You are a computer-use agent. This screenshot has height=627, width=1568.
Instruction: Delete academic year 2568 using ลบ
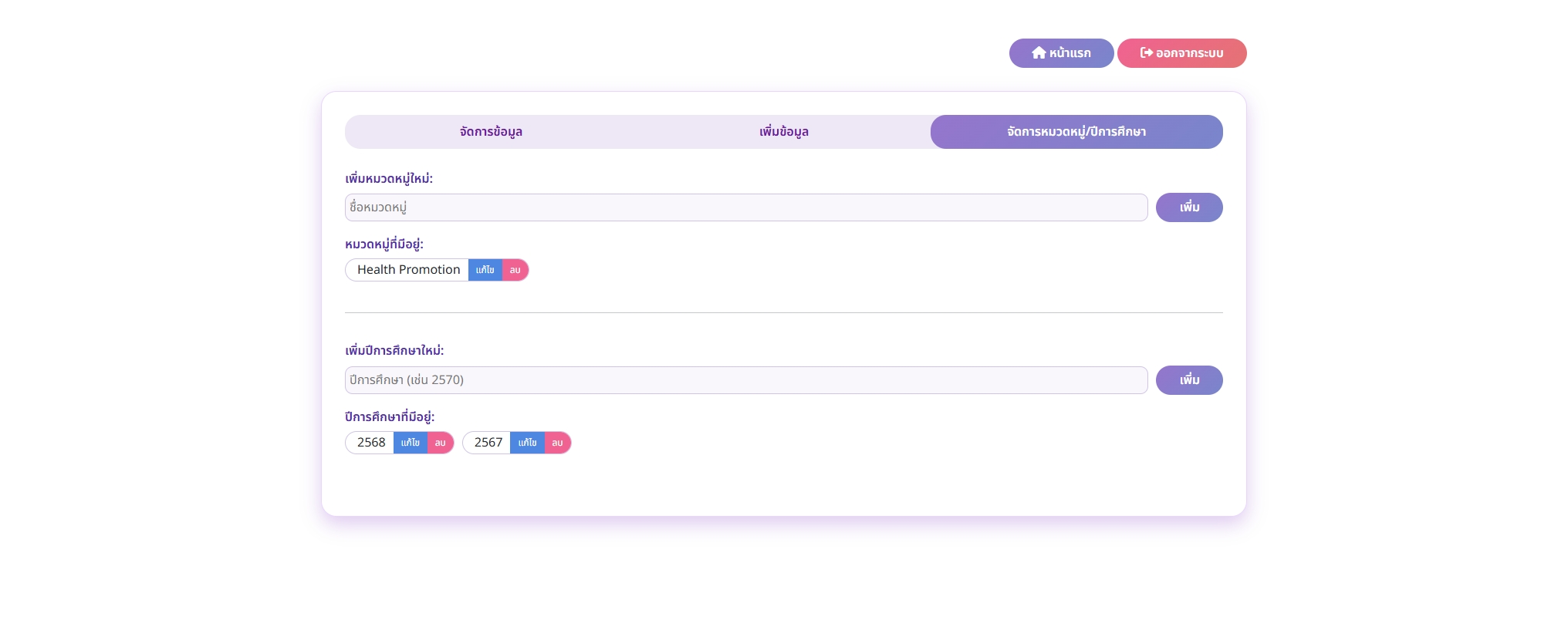[440, 443]
